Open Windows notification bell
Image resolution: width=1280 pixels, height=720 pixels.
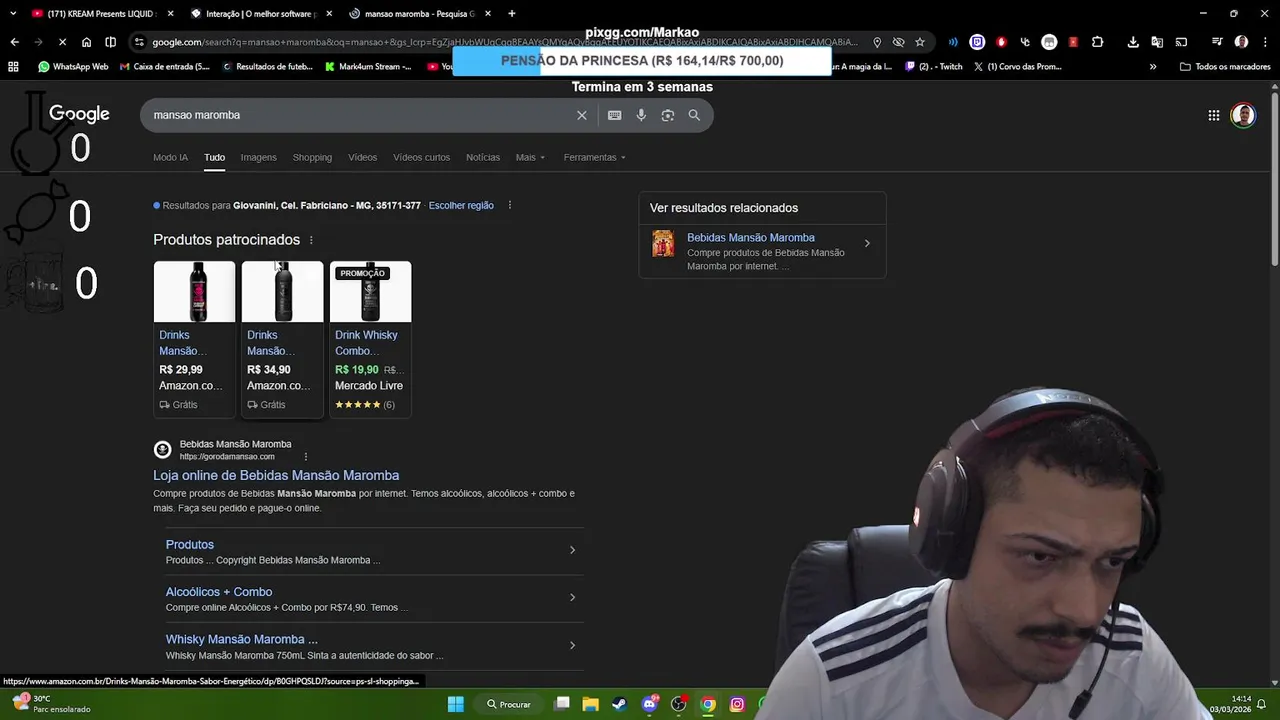point(1262,704)
